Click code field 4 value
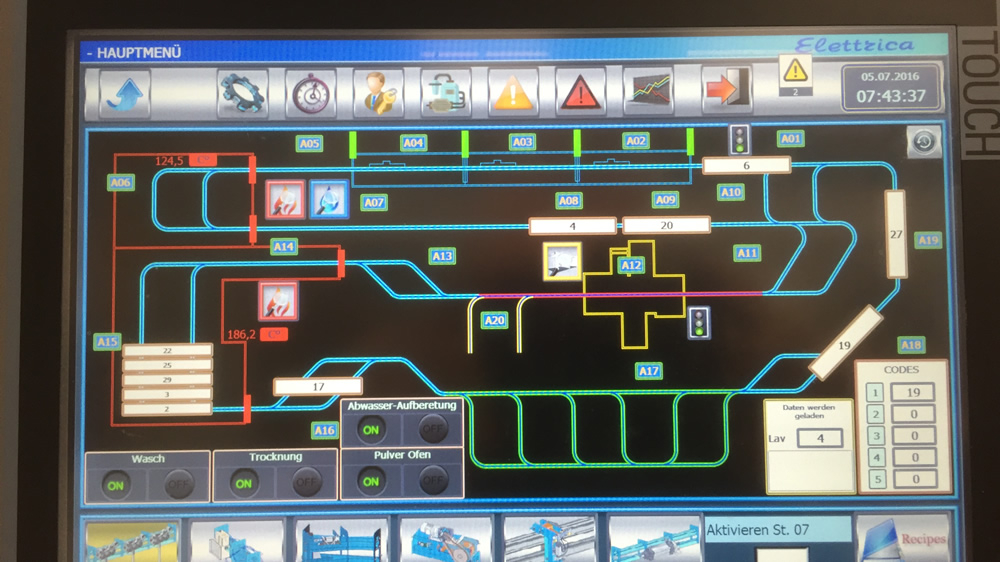The image size is (1000, 562). (x=915, y=457)
